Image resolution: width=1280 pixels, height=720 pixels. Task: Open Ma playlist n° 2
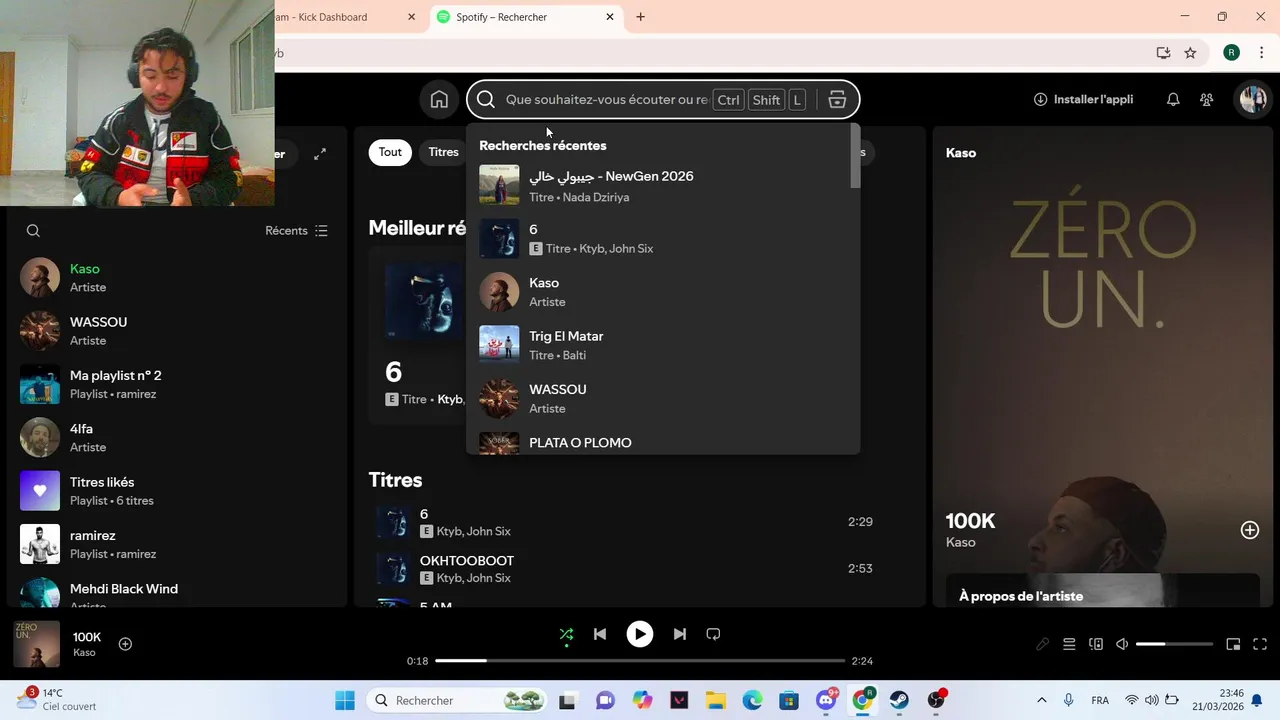click(x=175, y=384)
